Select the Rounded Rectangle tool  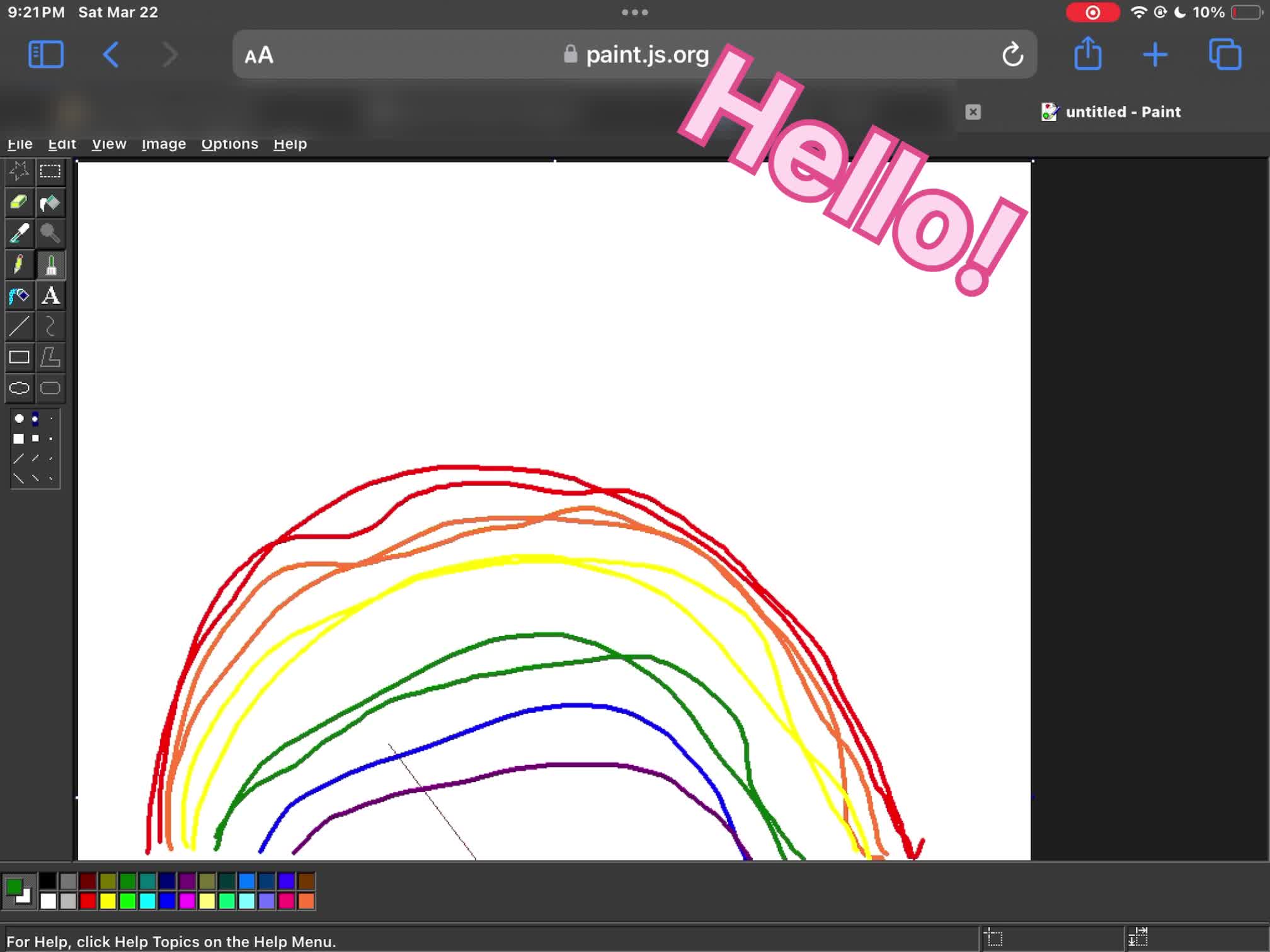[50, 388]
